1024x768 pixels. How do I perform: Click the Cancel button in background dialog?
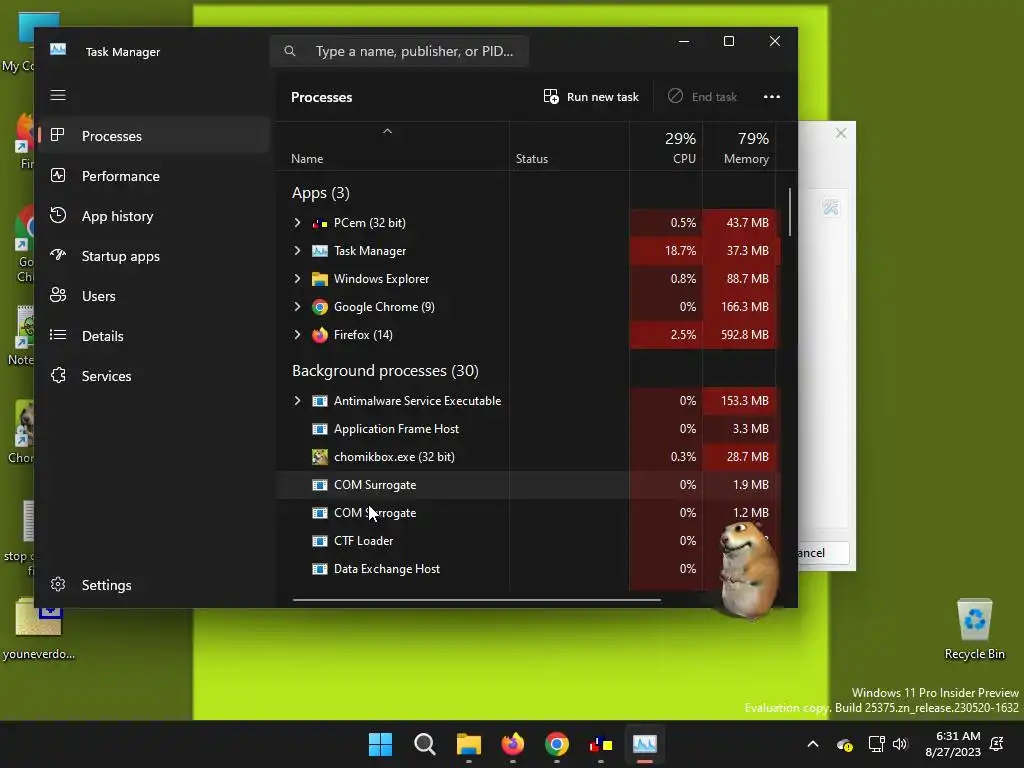pos(823,552)
